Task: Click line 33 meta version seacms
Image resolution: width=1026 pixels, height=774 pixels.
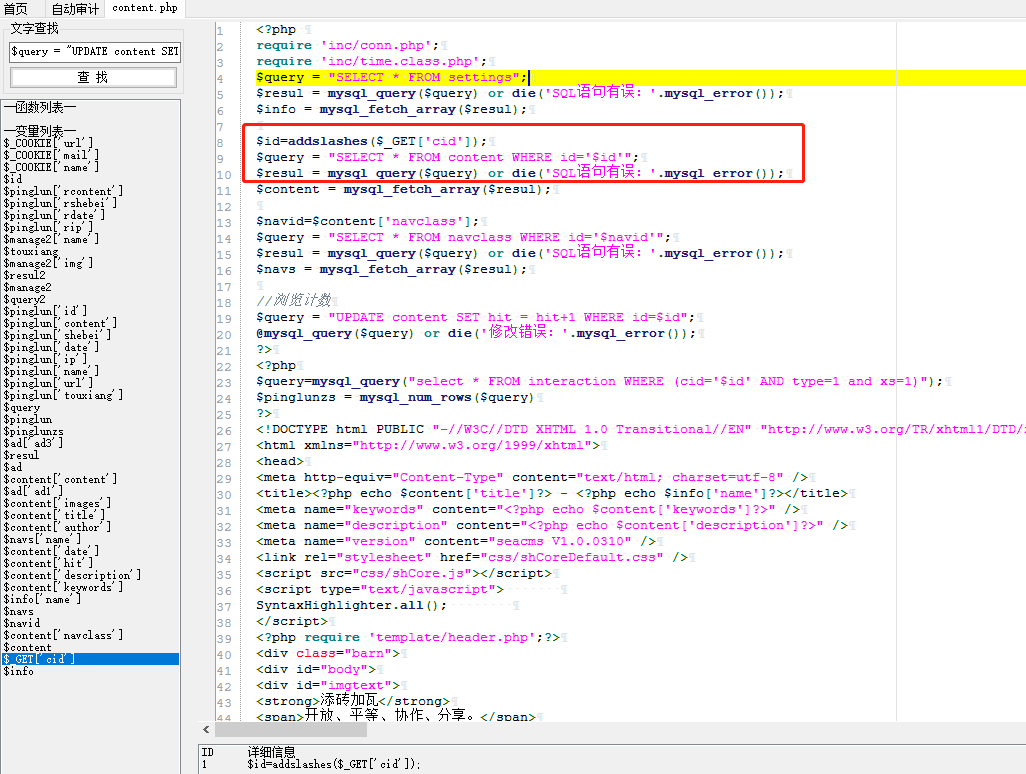Action: coord(455,542)
